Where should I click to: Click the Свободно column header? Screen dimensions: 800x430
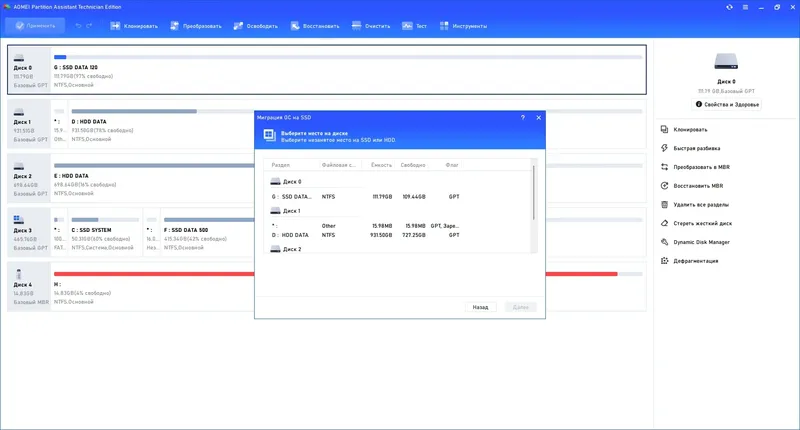point(413,165)
